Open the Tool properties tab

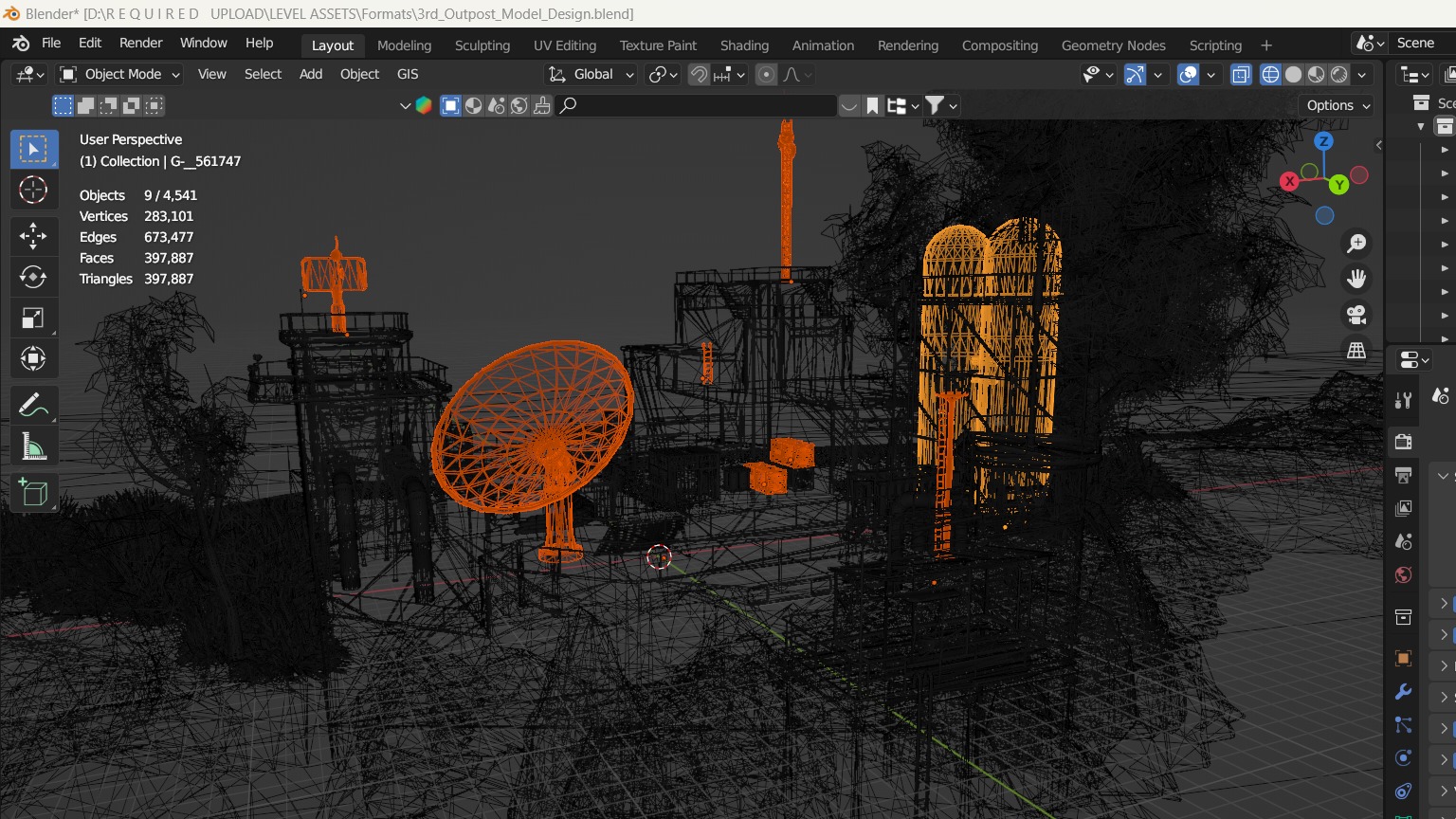(x=1404, y=400)
